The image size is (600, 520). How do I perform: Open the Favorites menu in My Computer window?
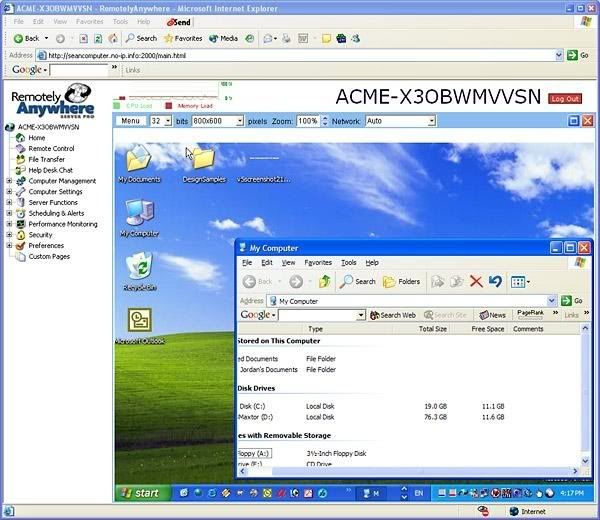click(x=318, y=263)
